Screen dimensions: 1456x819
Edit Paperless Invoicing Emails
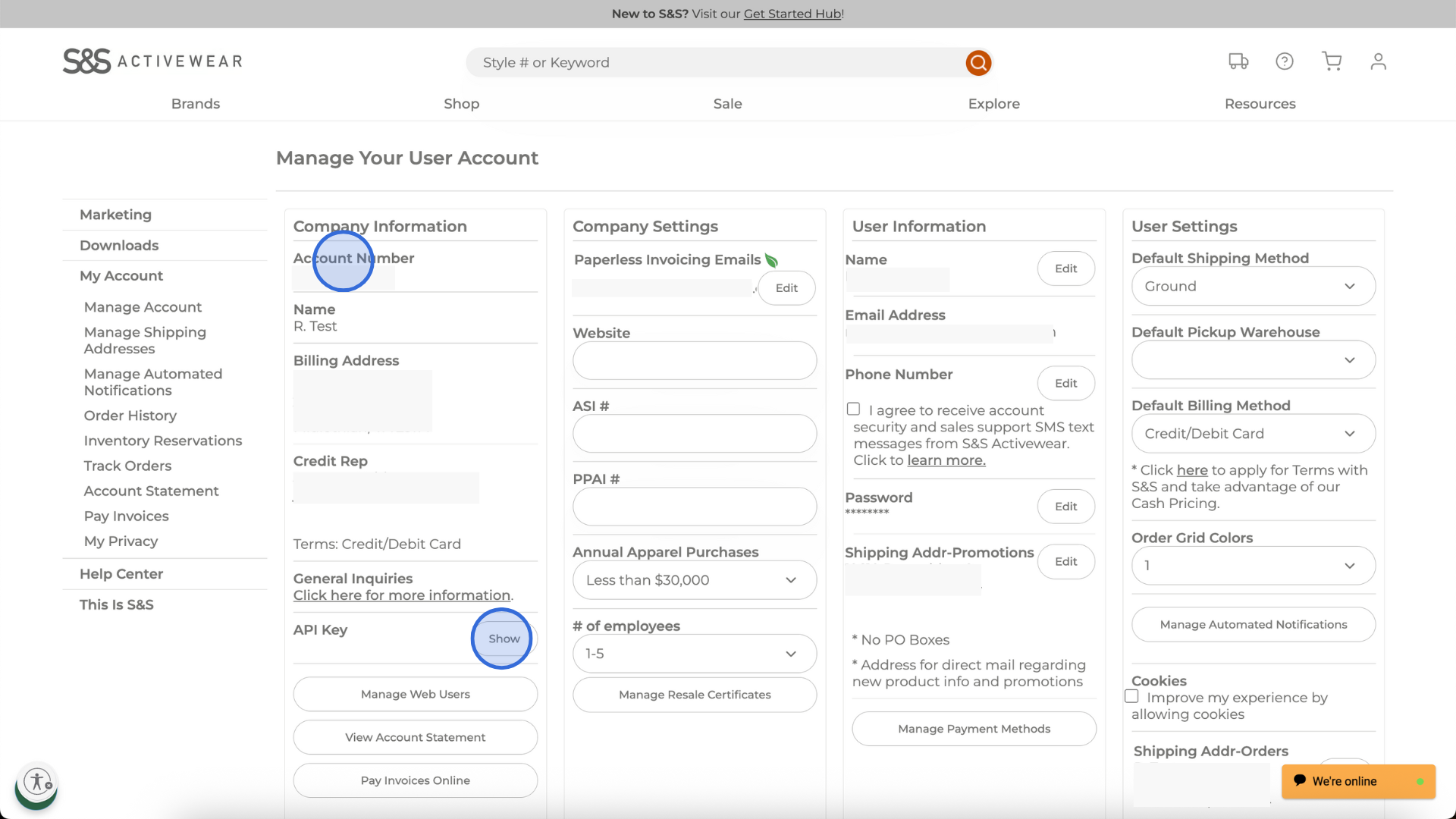coord(786,288)
